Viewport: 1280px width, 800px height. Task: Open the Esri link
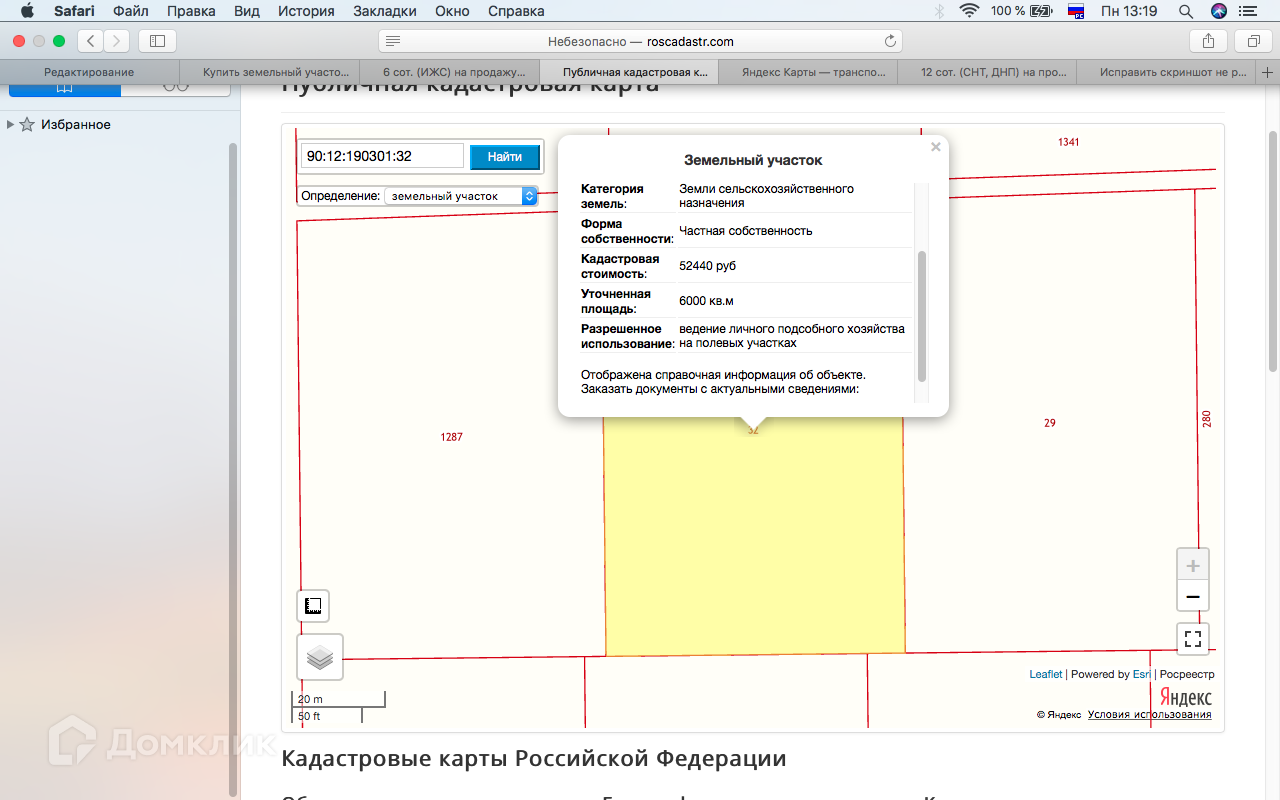(1142, 674)
